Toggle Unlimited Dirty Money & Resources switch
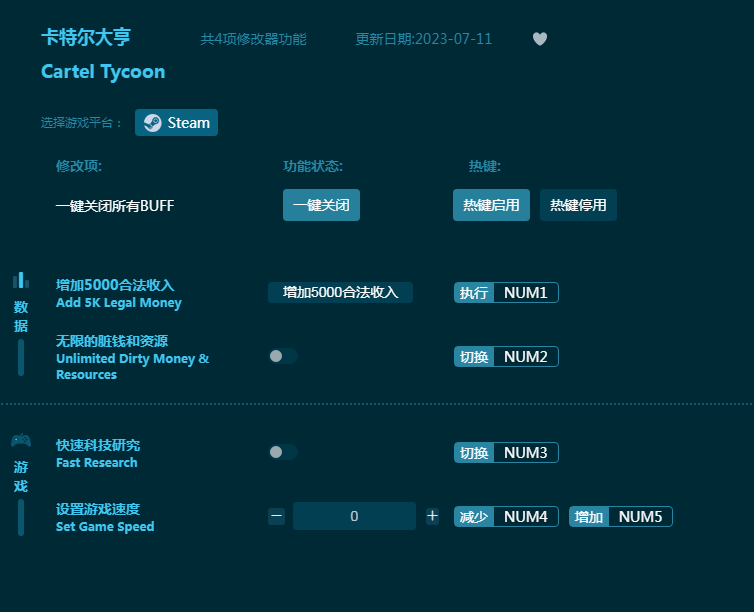 [283, 356]
